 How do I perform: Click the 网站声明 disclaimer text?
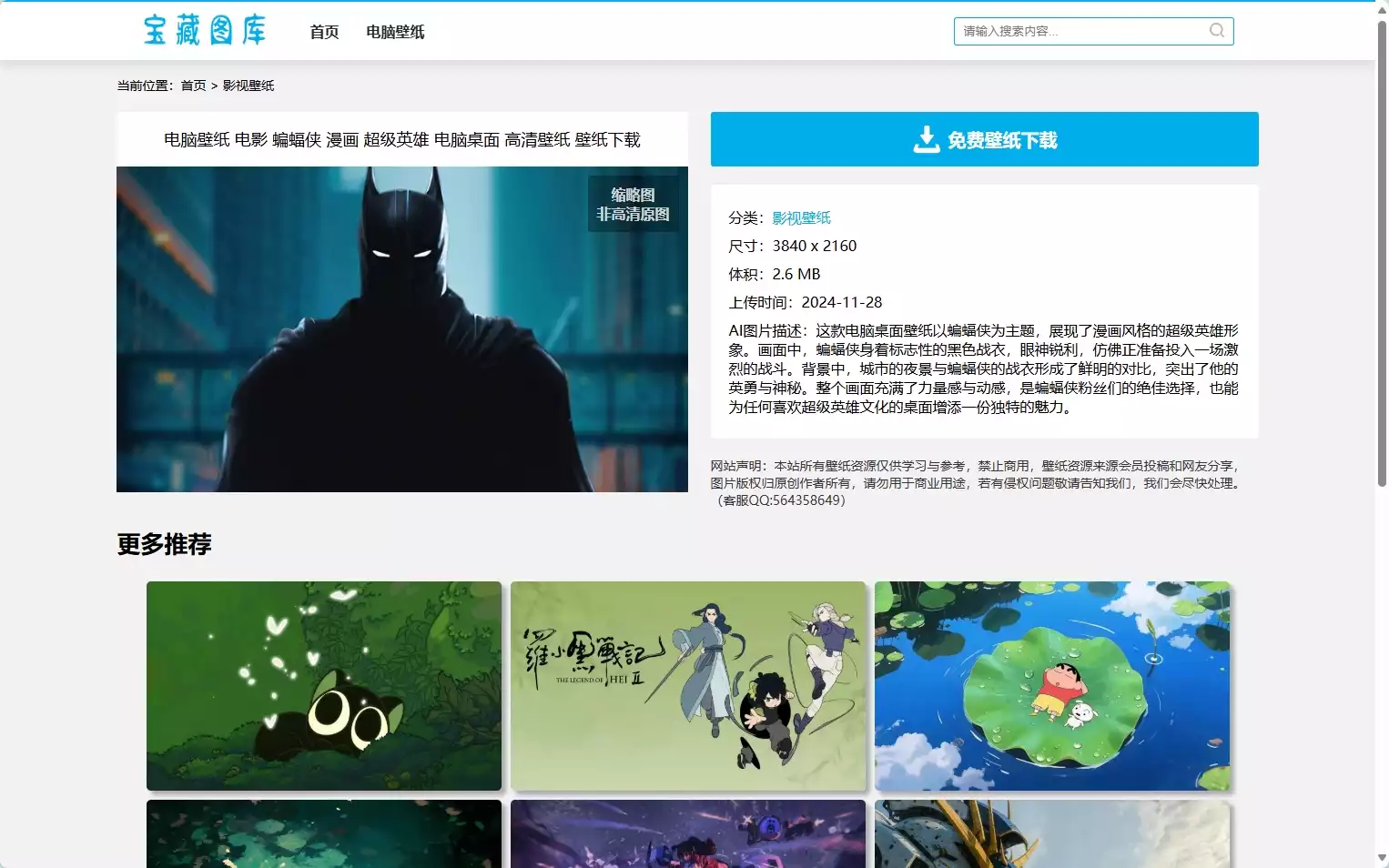976,483
